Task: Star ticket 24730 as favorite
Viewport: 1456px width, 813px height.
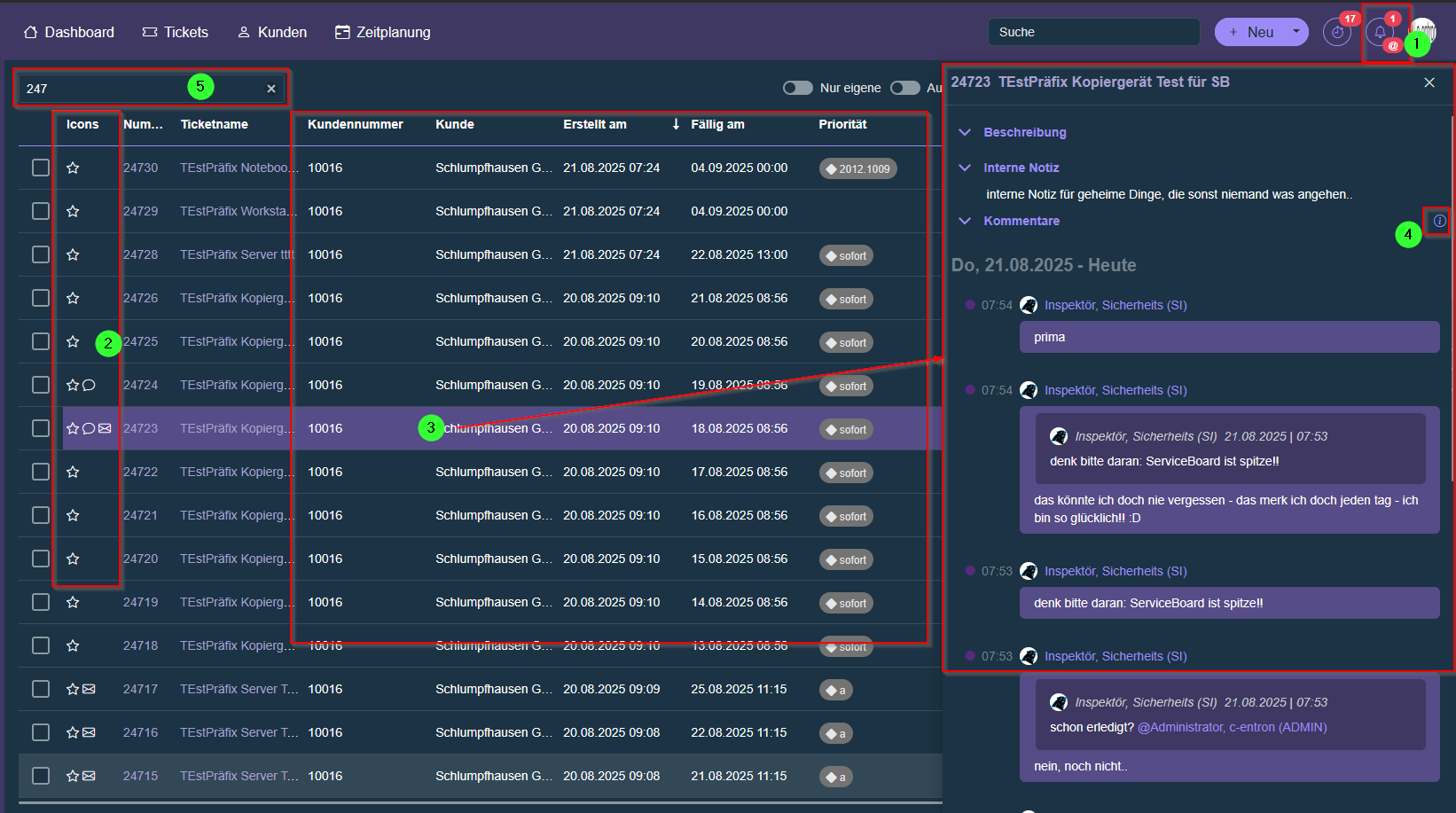Action: [x=73, y=168]
